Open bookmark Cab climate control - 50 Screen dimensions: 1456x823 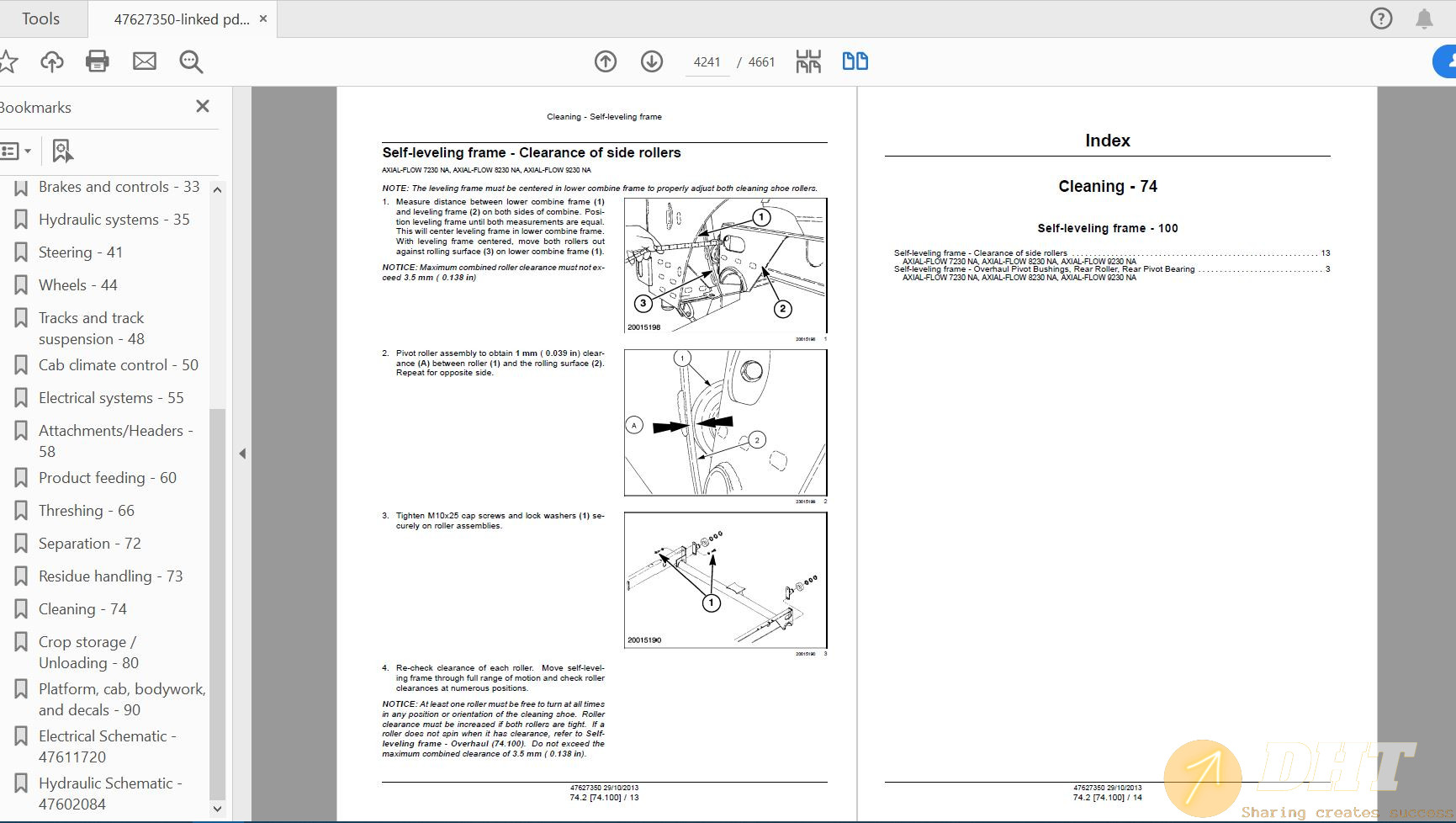click(119, 365)
